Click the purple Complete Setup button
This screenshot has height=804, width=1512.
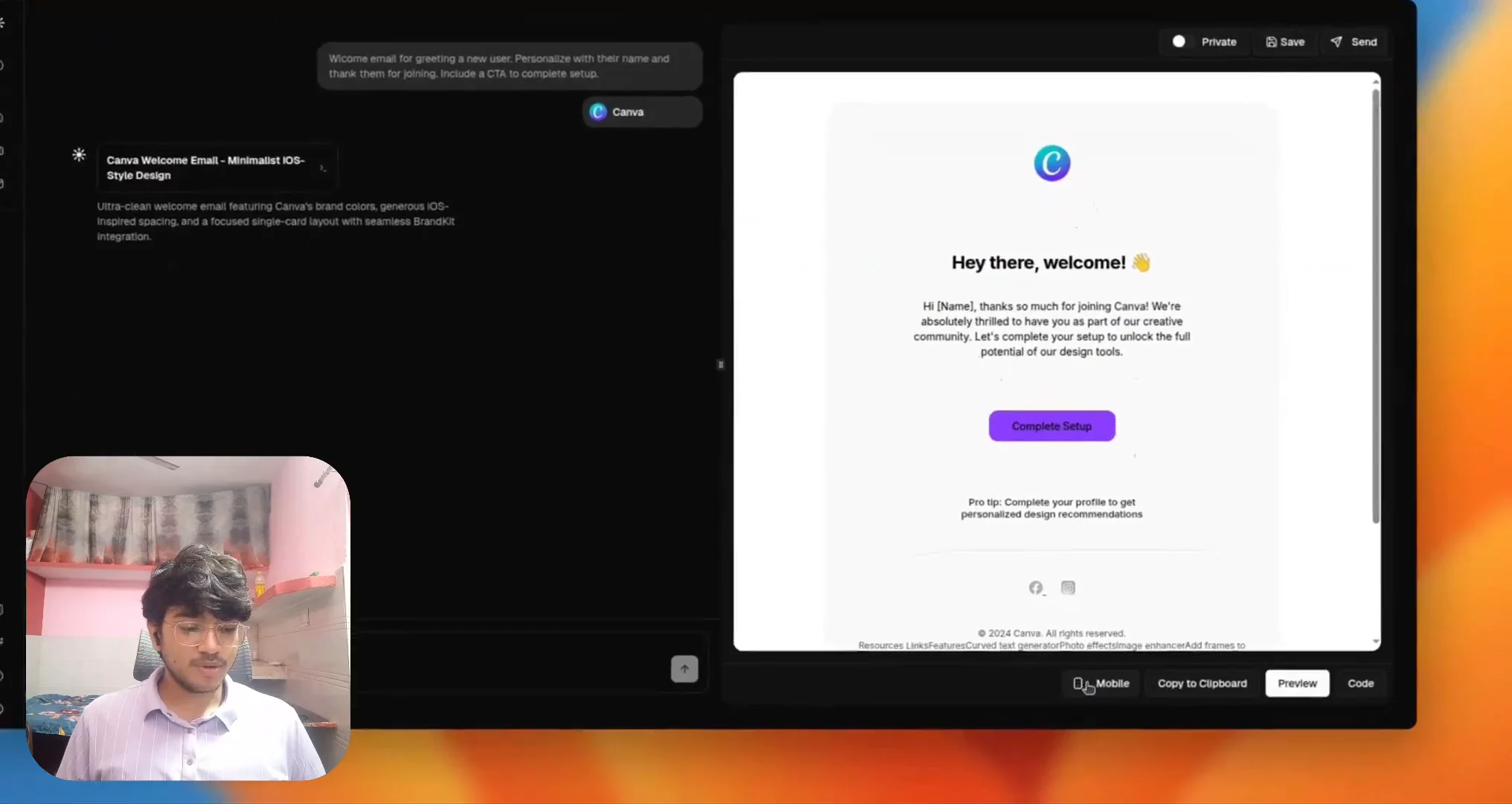1051,426
